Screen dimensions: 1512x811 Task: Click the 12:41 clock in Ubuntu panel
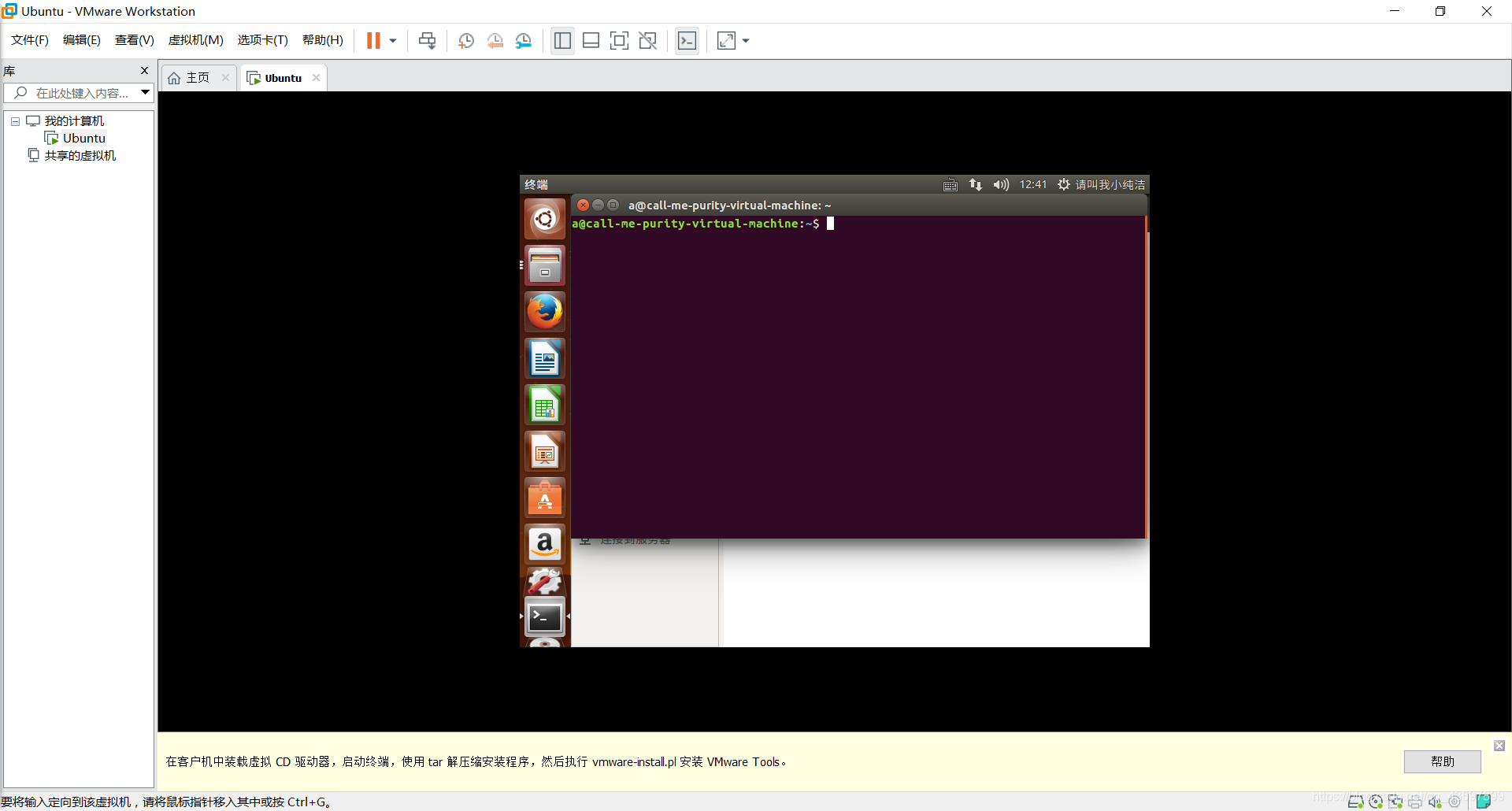[x=1033, y=184]
